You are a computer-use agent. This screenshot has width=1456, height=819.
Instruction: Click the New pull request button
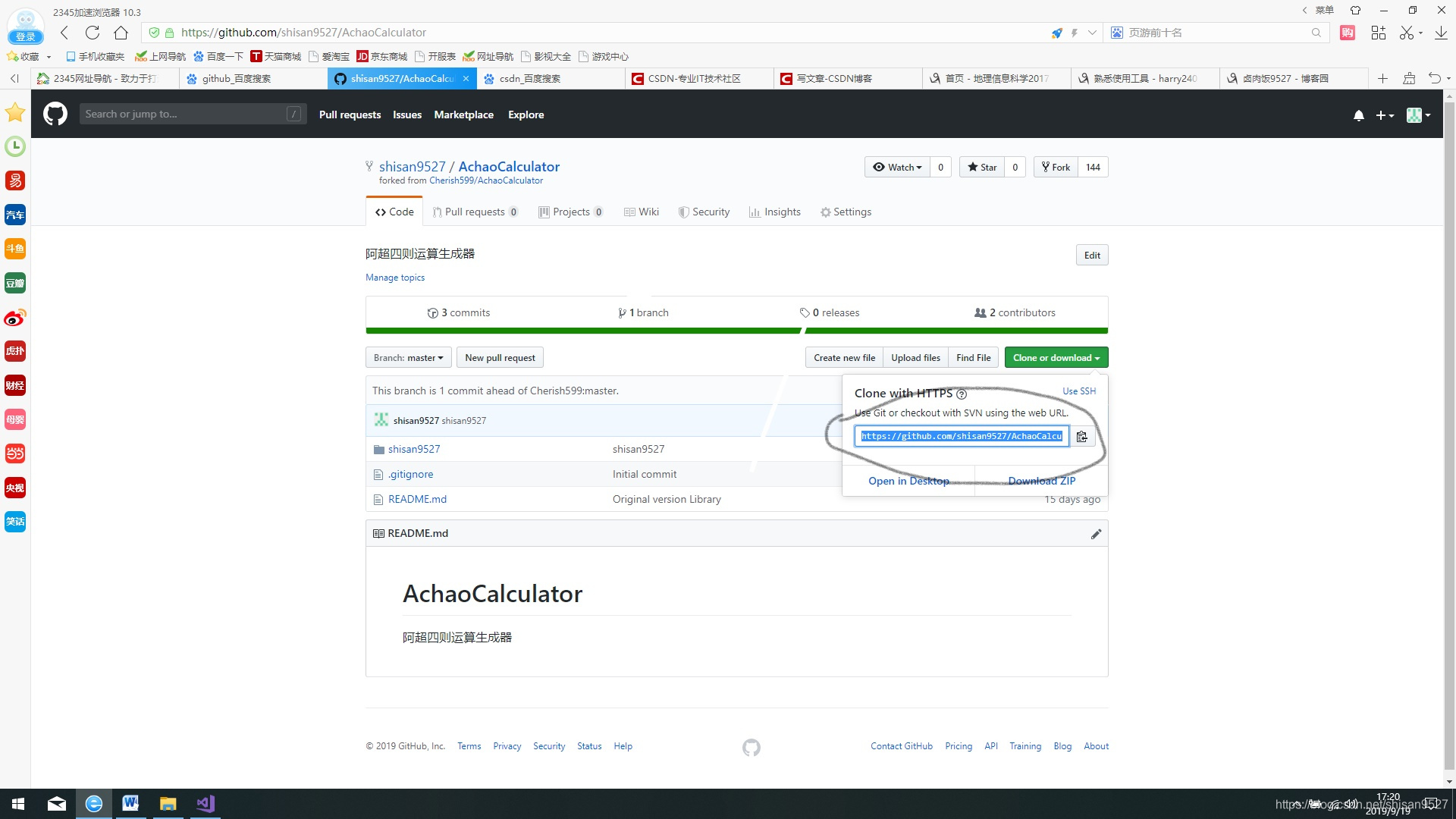click(x=499, y=357)
